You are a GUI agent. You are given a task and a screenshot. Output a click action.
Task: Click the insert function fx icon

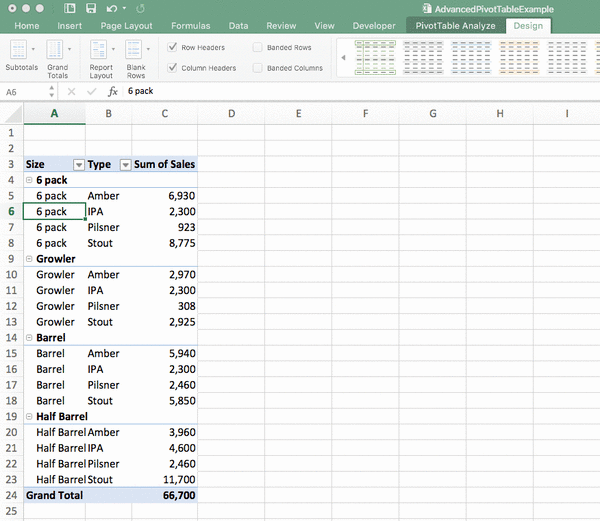pyautogui.click(x=113, y=91)
